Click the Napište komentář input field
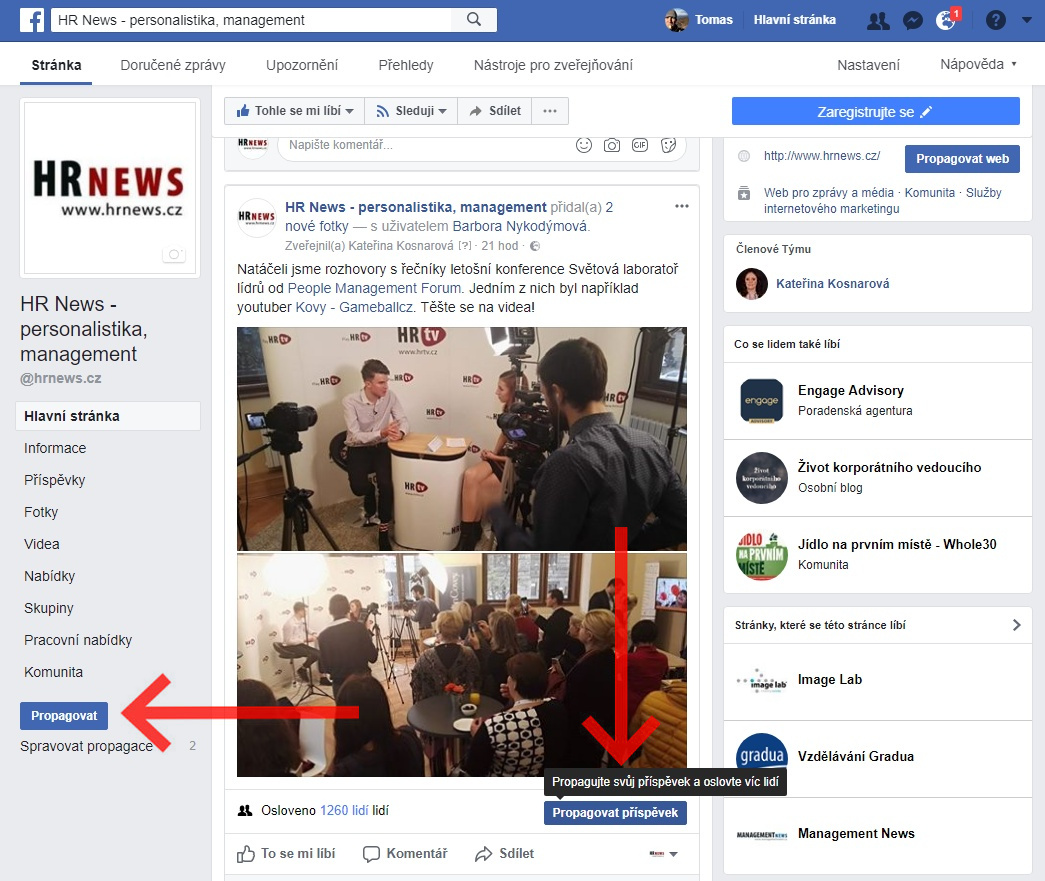 (483, 145)
